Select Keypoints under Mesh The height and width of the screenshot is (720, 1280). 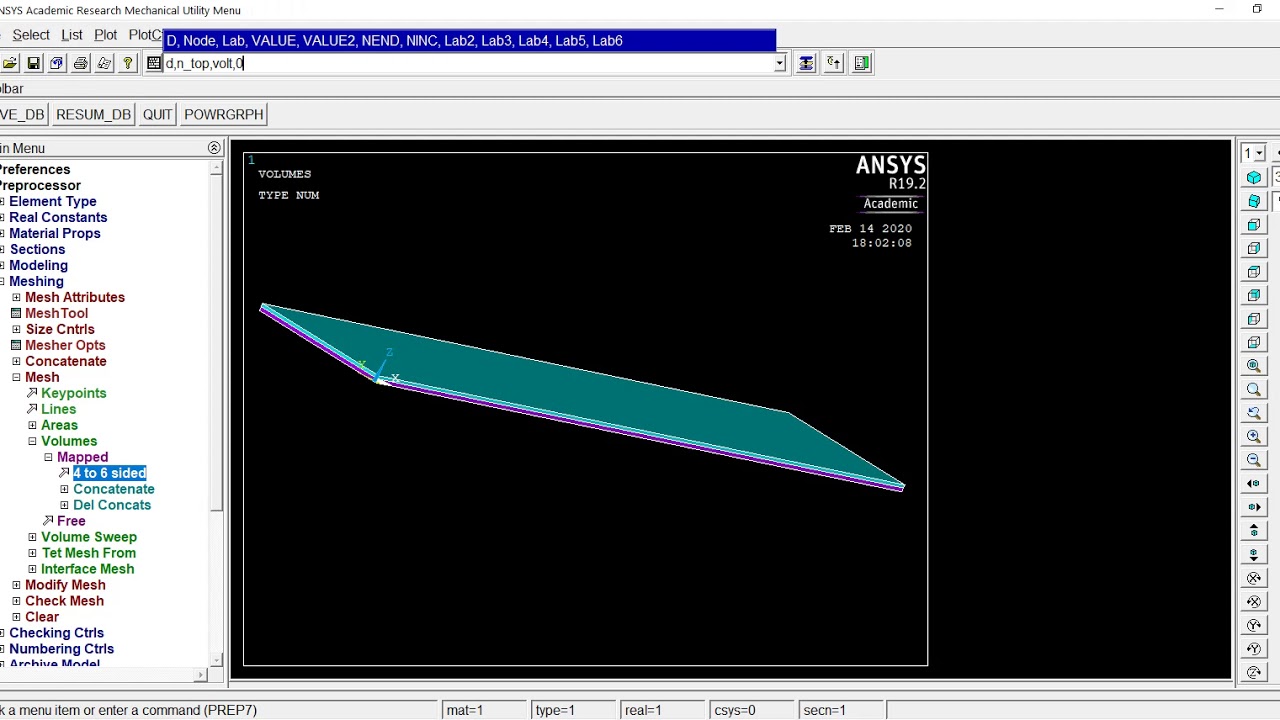coord(73,393)
